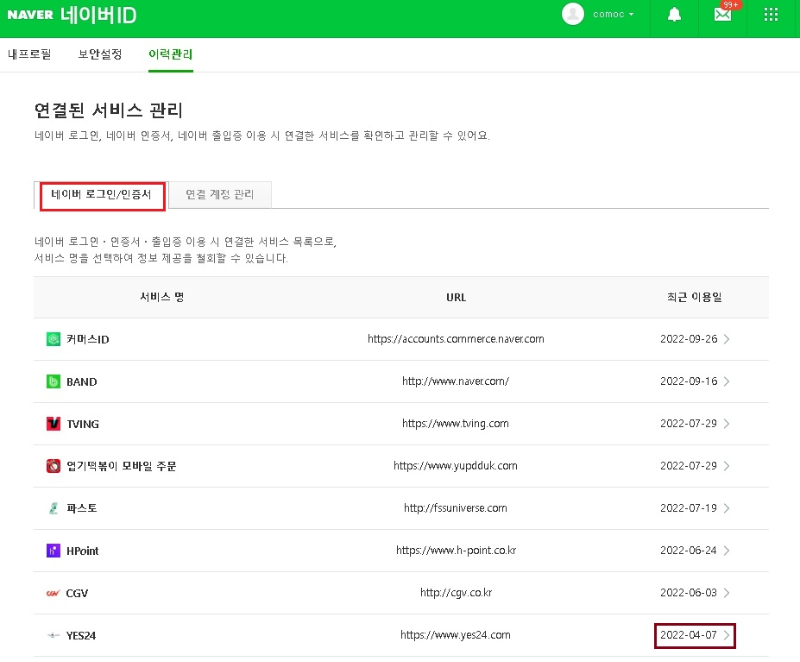Click URL https://www.yes24.com
The height and width of the screenshot is (662, 800).
tap(456, 635)
